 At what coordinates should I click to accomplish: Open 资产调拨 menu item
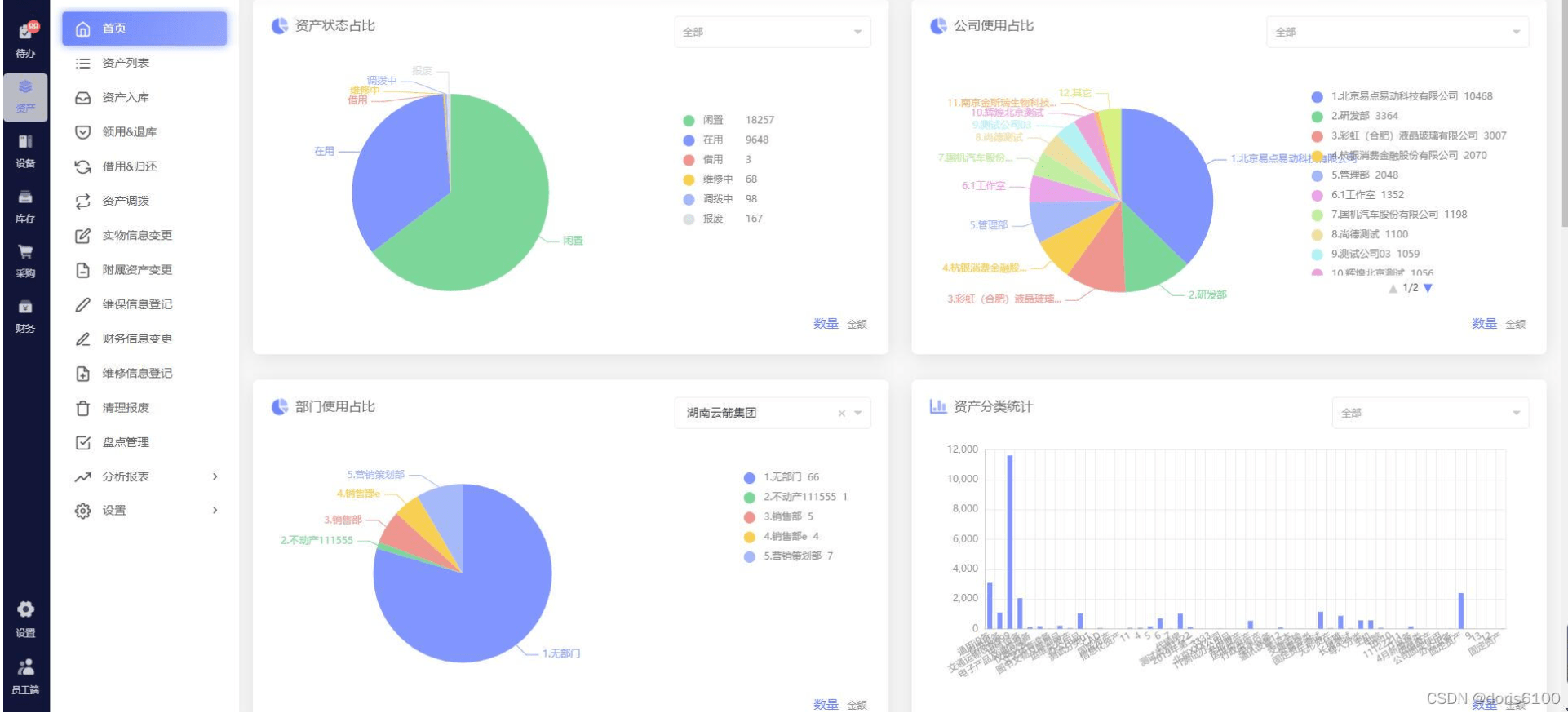coord(144,201)
